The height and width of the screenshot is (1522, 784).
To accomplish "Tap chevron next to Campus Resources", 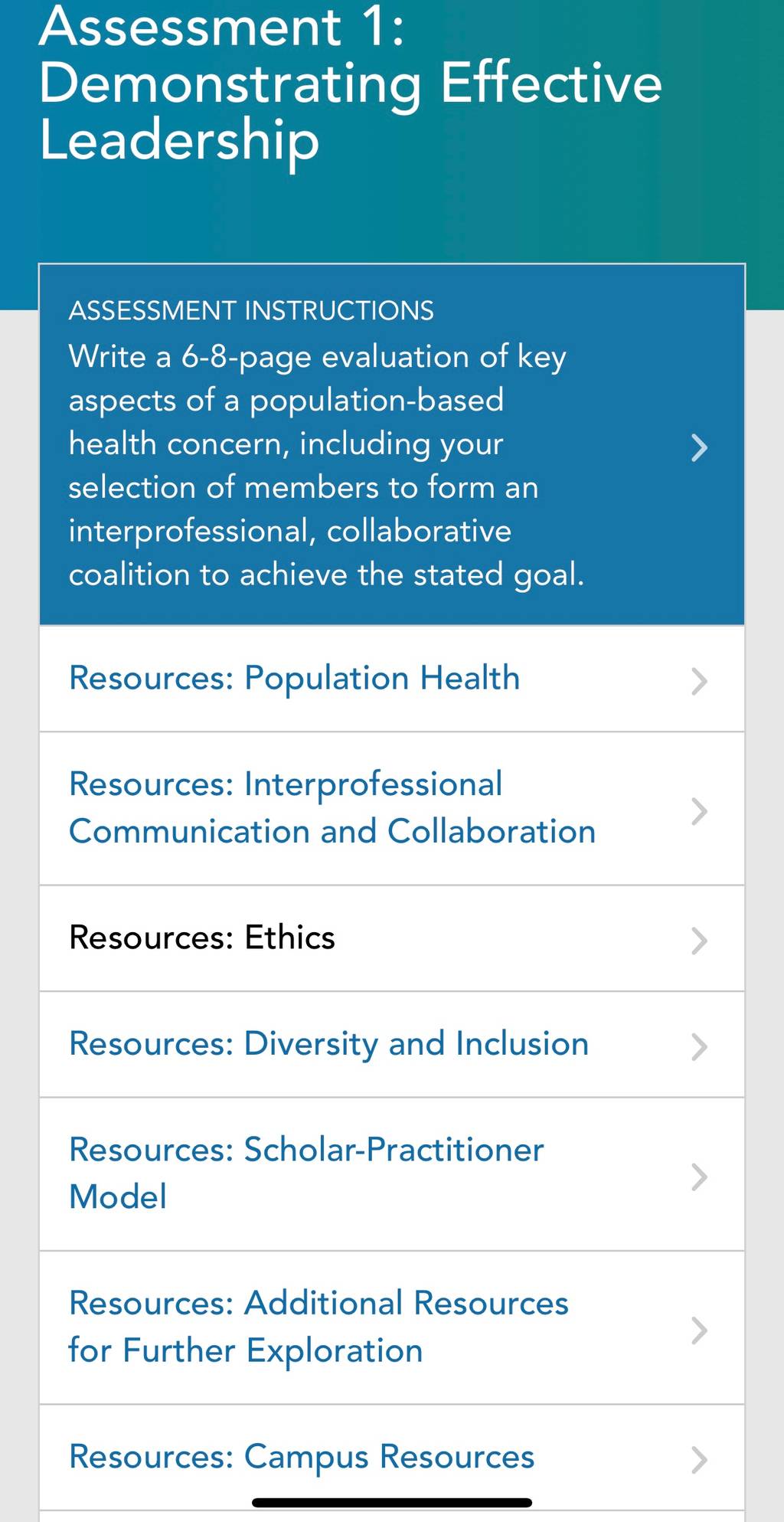I will 699,1460.
